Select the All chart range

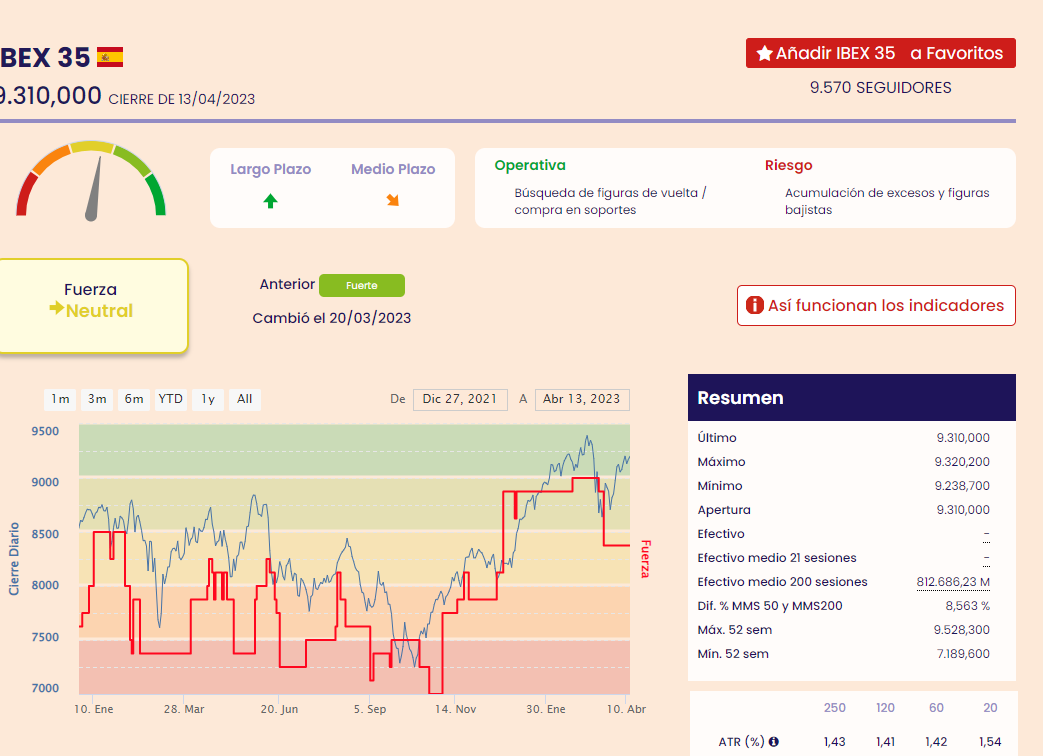point(245,399)
